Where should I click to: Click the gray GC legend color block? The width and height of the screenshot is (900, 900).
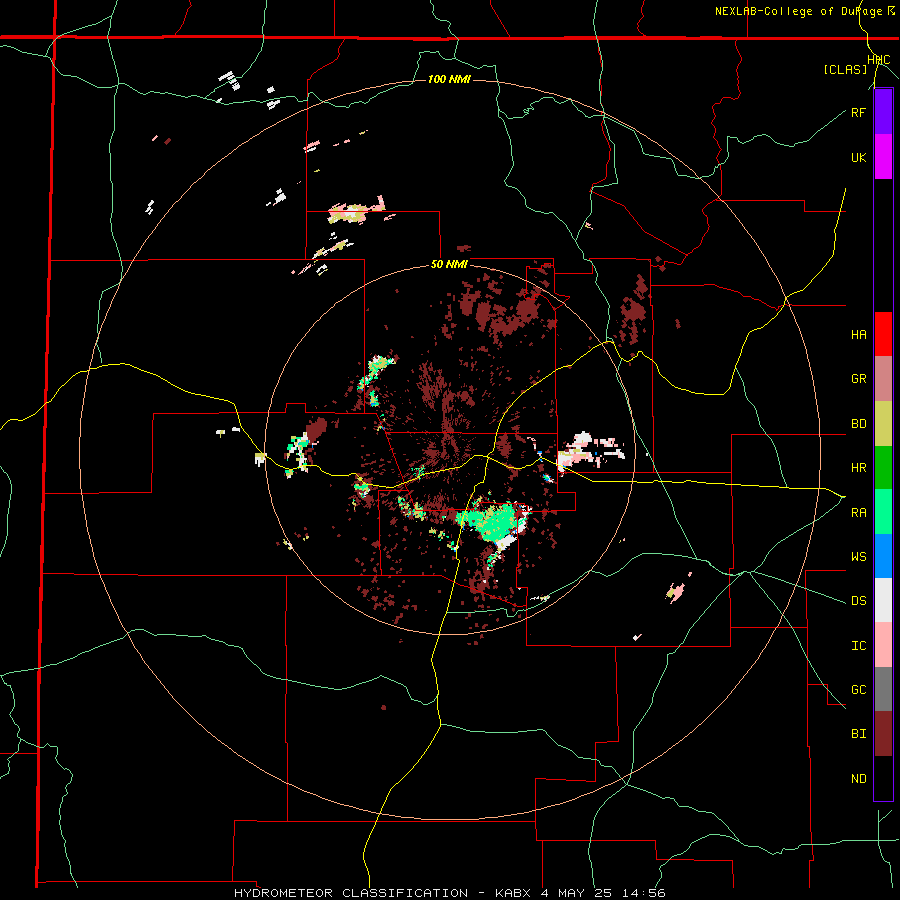(883, 689)
